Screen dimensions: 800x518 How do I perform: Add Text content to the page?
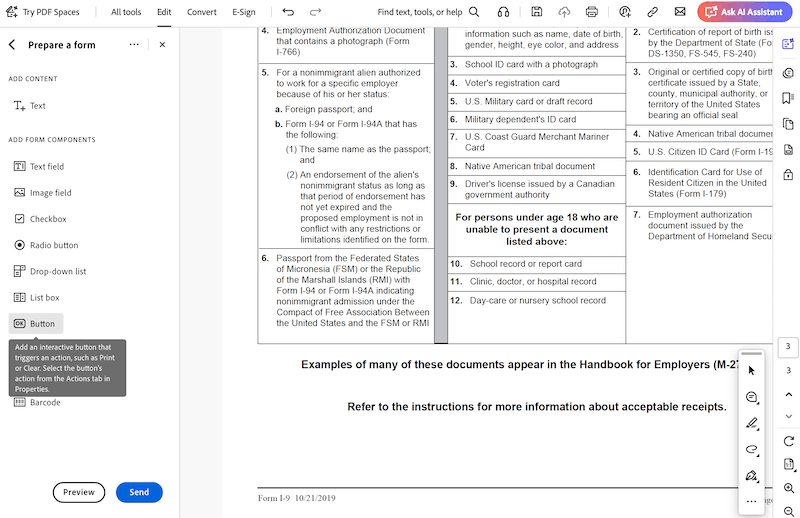click(30, 106)
